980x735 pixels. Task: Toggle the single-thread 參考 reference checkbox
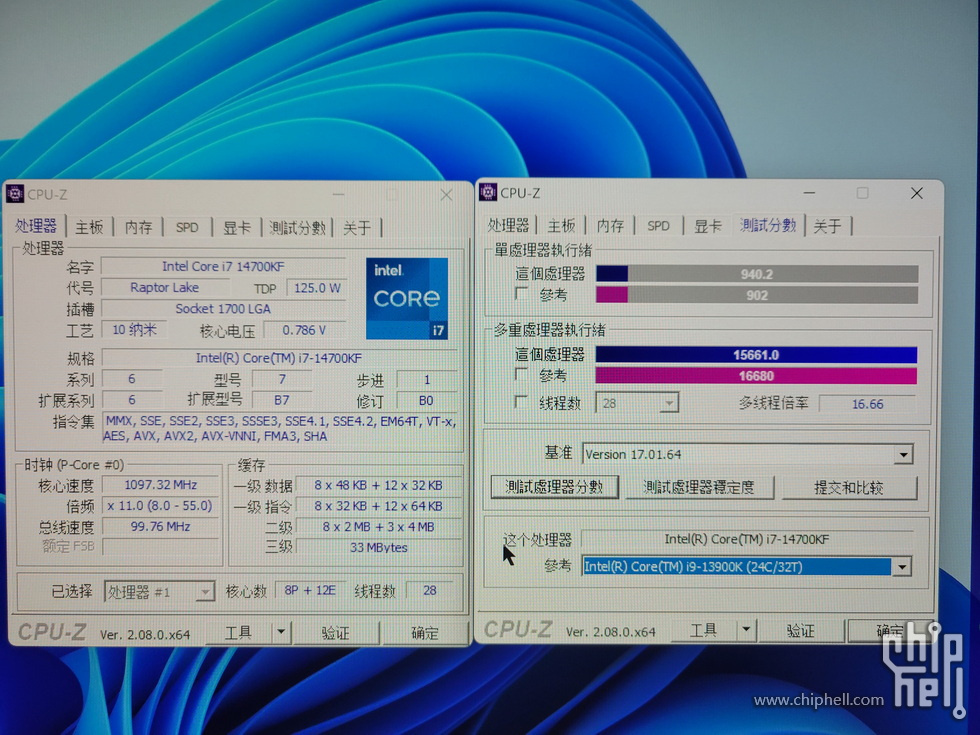coord(521,293)
